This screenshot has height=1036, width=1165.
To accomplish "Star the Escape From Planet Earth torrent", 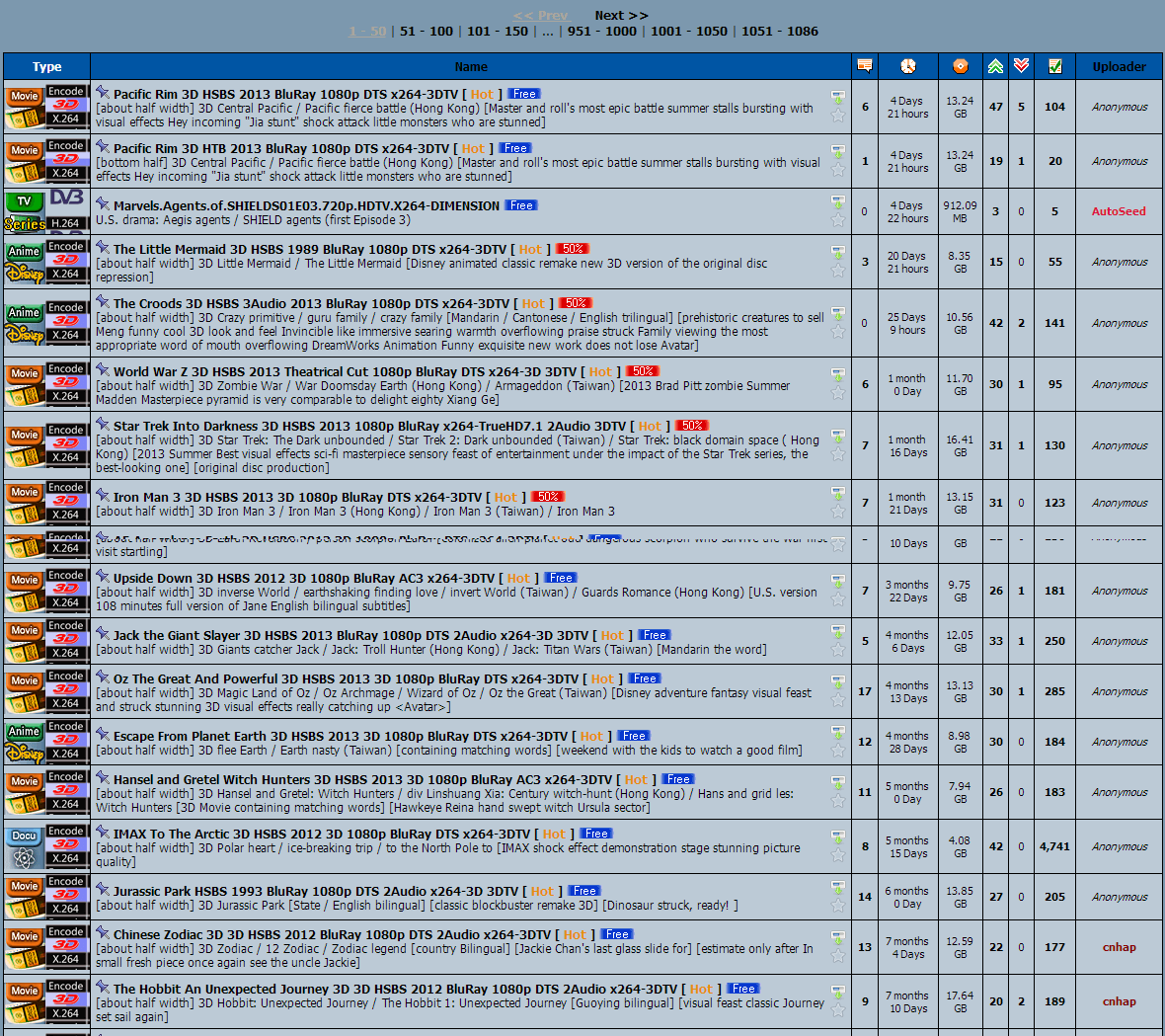I will tap(838, 752).
